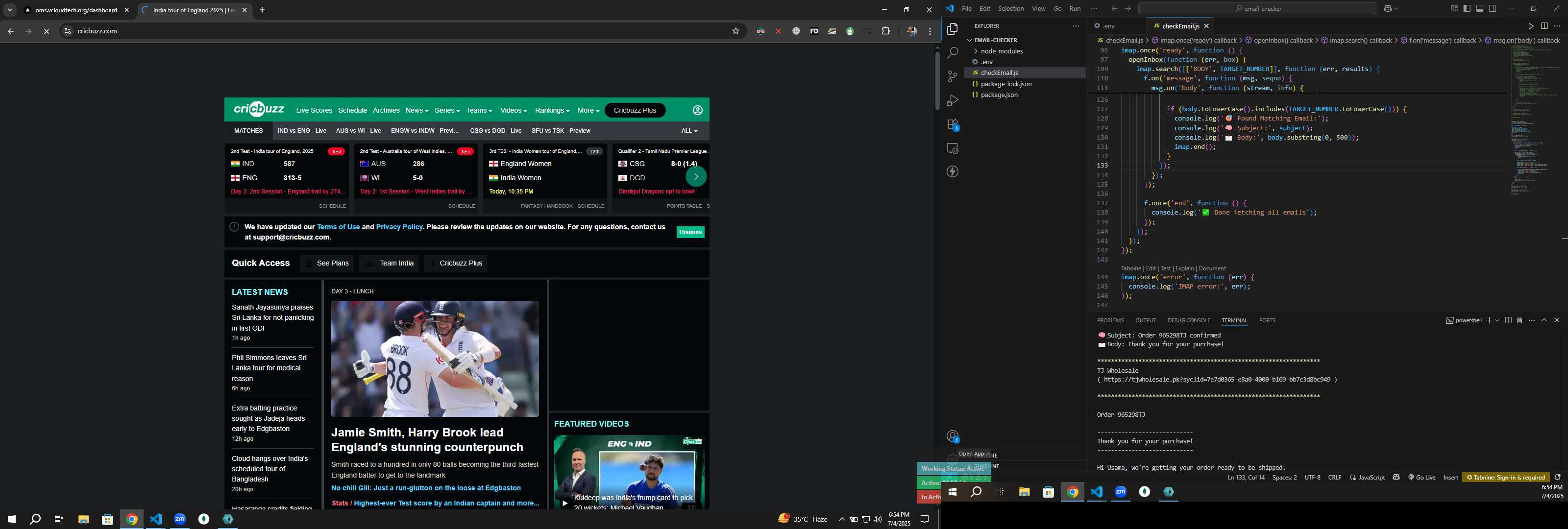Image resolution: width=1568 pixels, height=529 pixels.
Task: Open Live Scores on Cricbuzz nav
Action: point(314,110)
